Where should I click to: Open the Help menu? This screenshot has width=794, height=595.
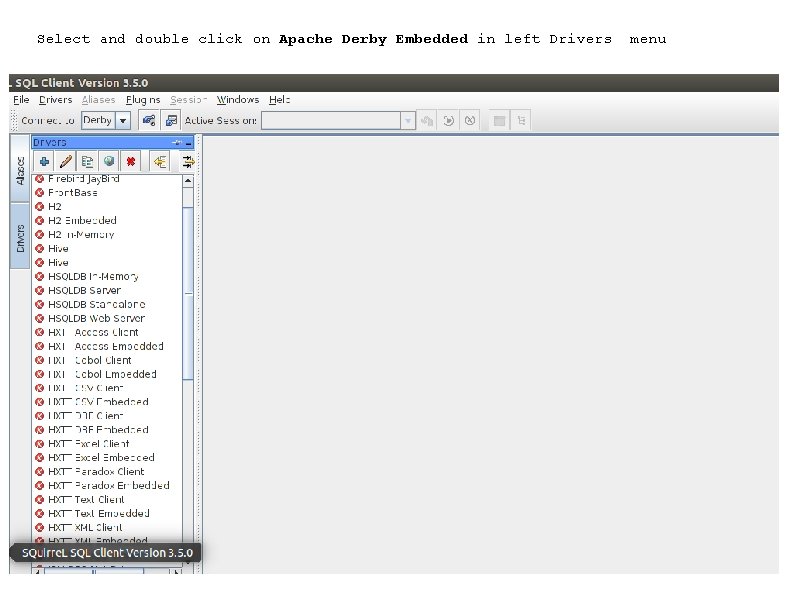pyautogui.click(x=280, y=100)
